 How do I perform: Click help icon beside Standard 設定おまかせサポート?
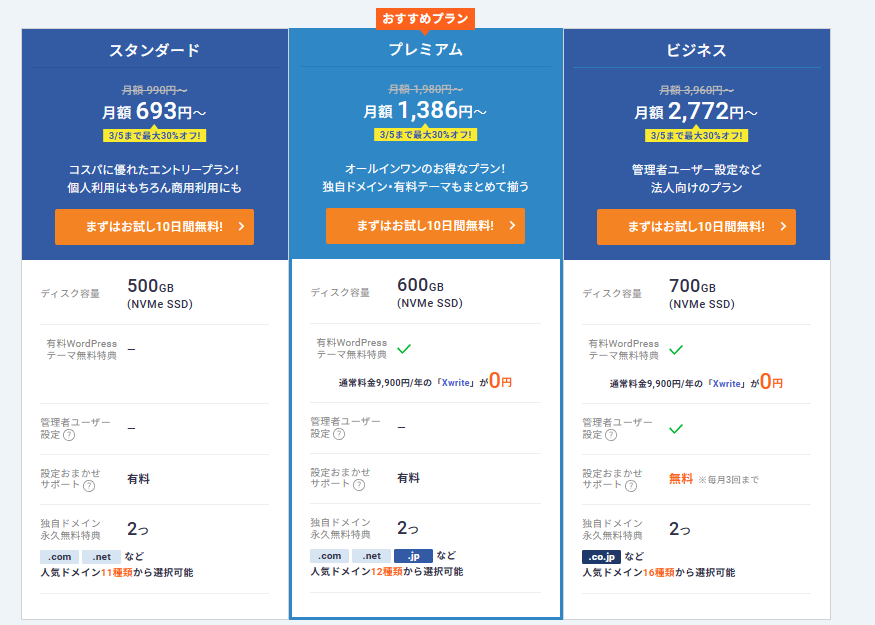pos(89,486)
